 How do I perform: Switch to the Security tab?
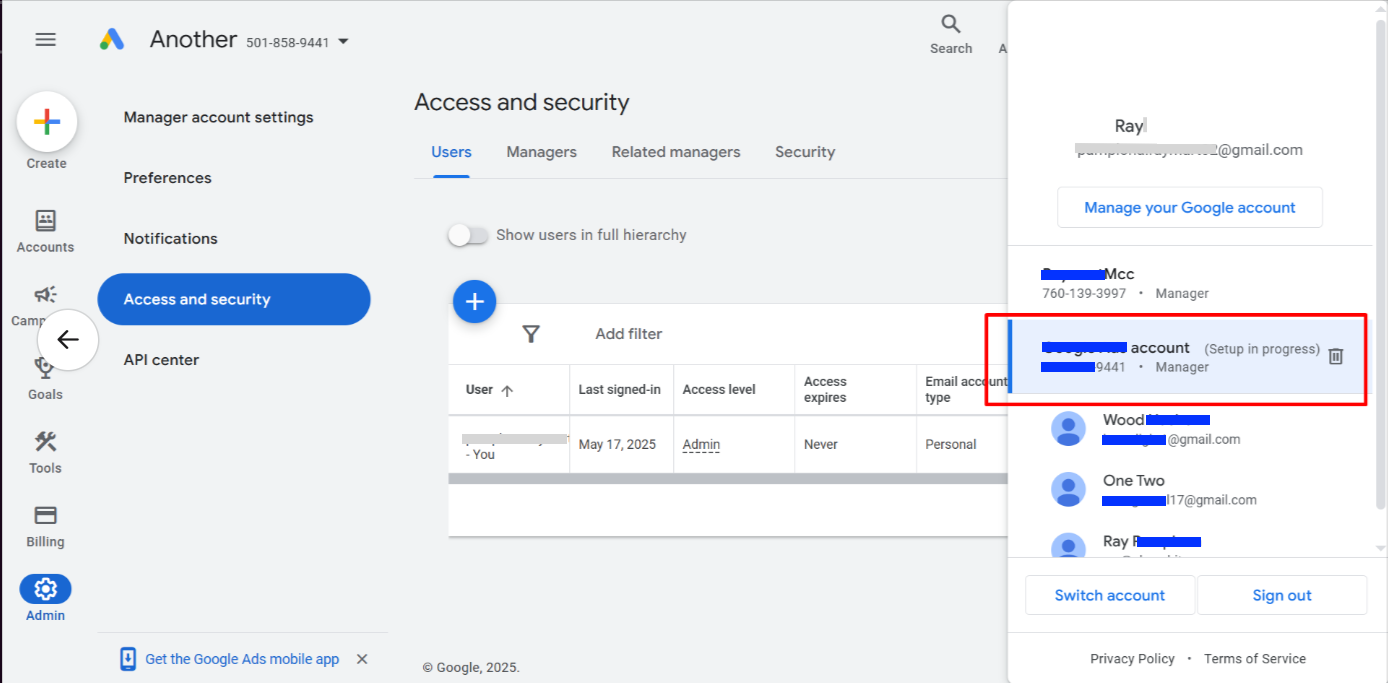click(x=804, y=152)
